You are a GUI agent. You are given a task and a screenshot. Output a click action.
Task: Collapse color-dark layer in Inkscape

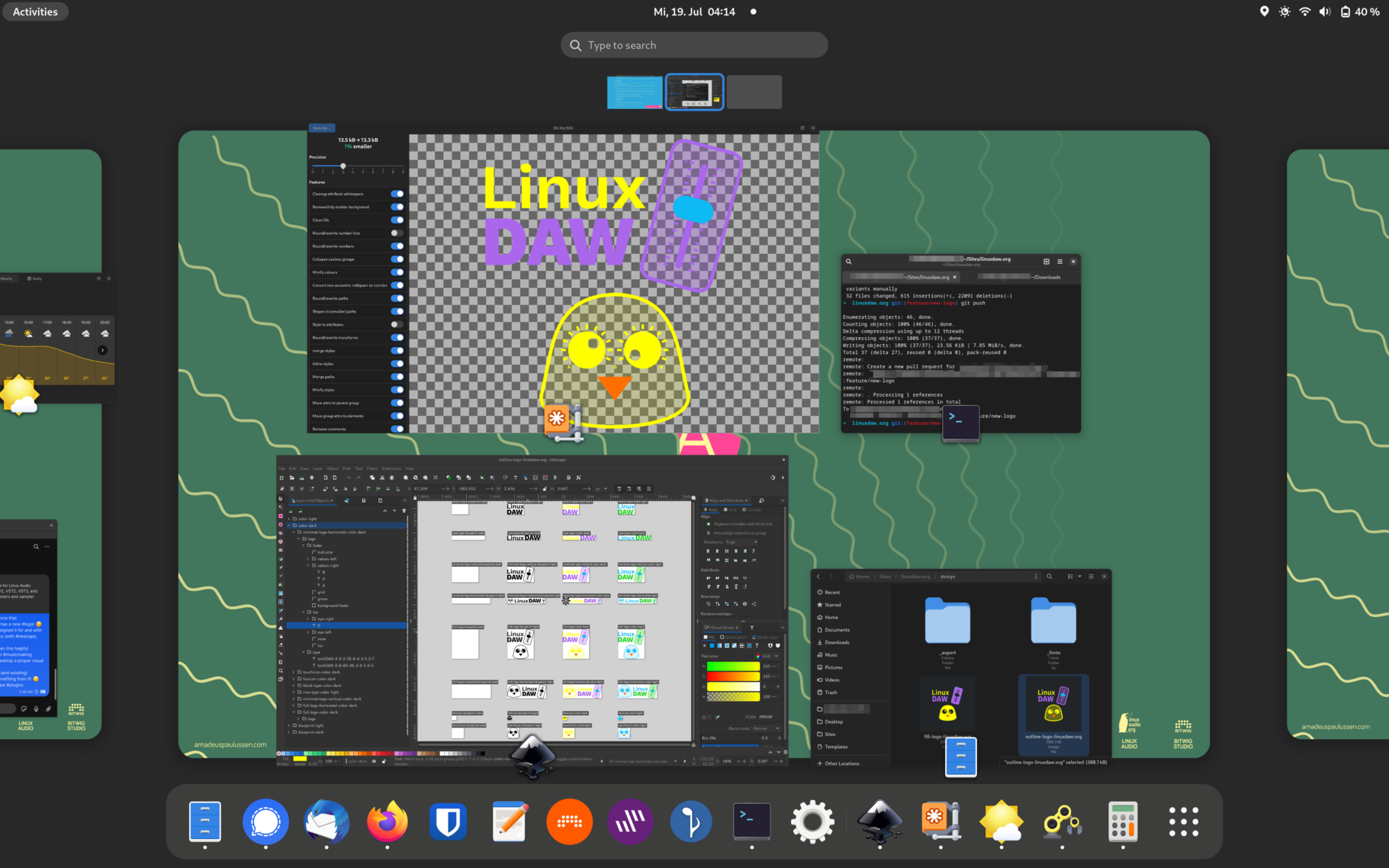click(289, 526)
